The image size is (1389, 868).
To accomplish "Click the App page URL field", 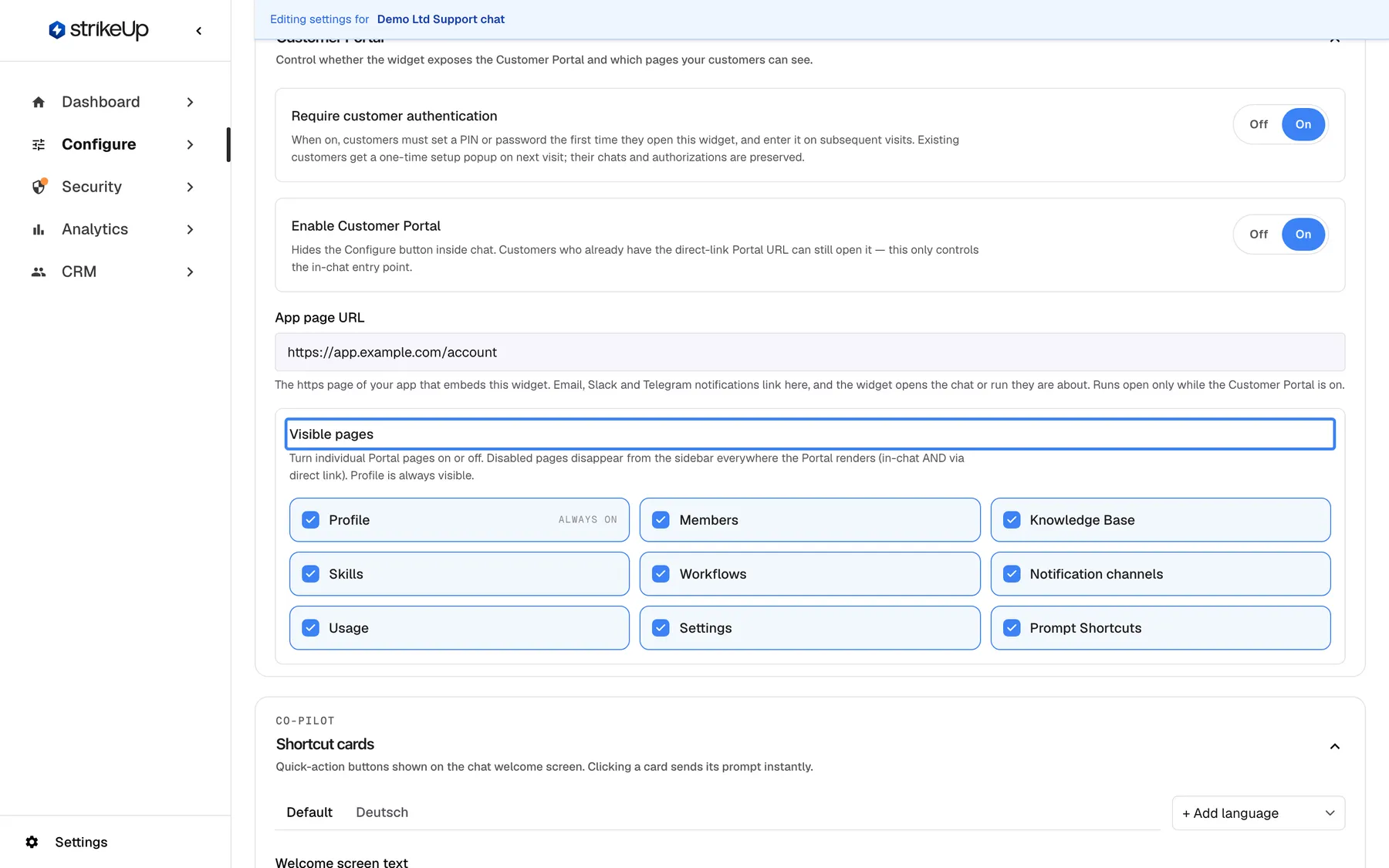I will pyautogui.click(x=809, y=353).
